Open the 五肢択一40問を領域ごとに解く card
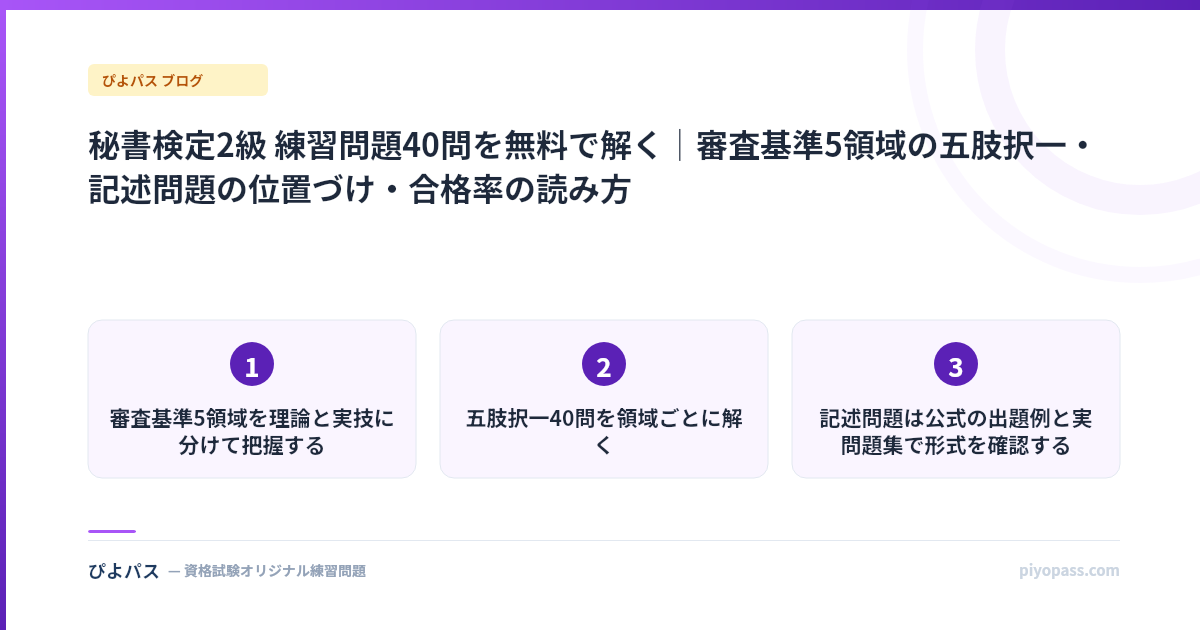Image resolution: width=1200 pixels, height=630 pixels. tap(604, 399)
